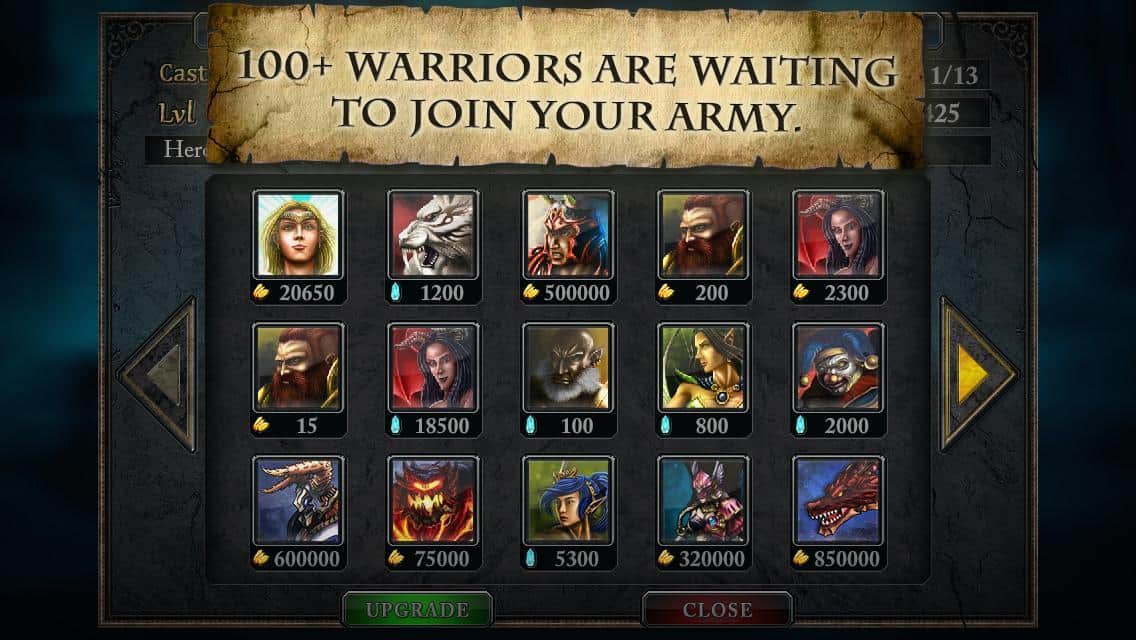Click the 1/13 page counter
Image resolution: width=1136 pixels, height=640 pixels.
click(956, 75)
